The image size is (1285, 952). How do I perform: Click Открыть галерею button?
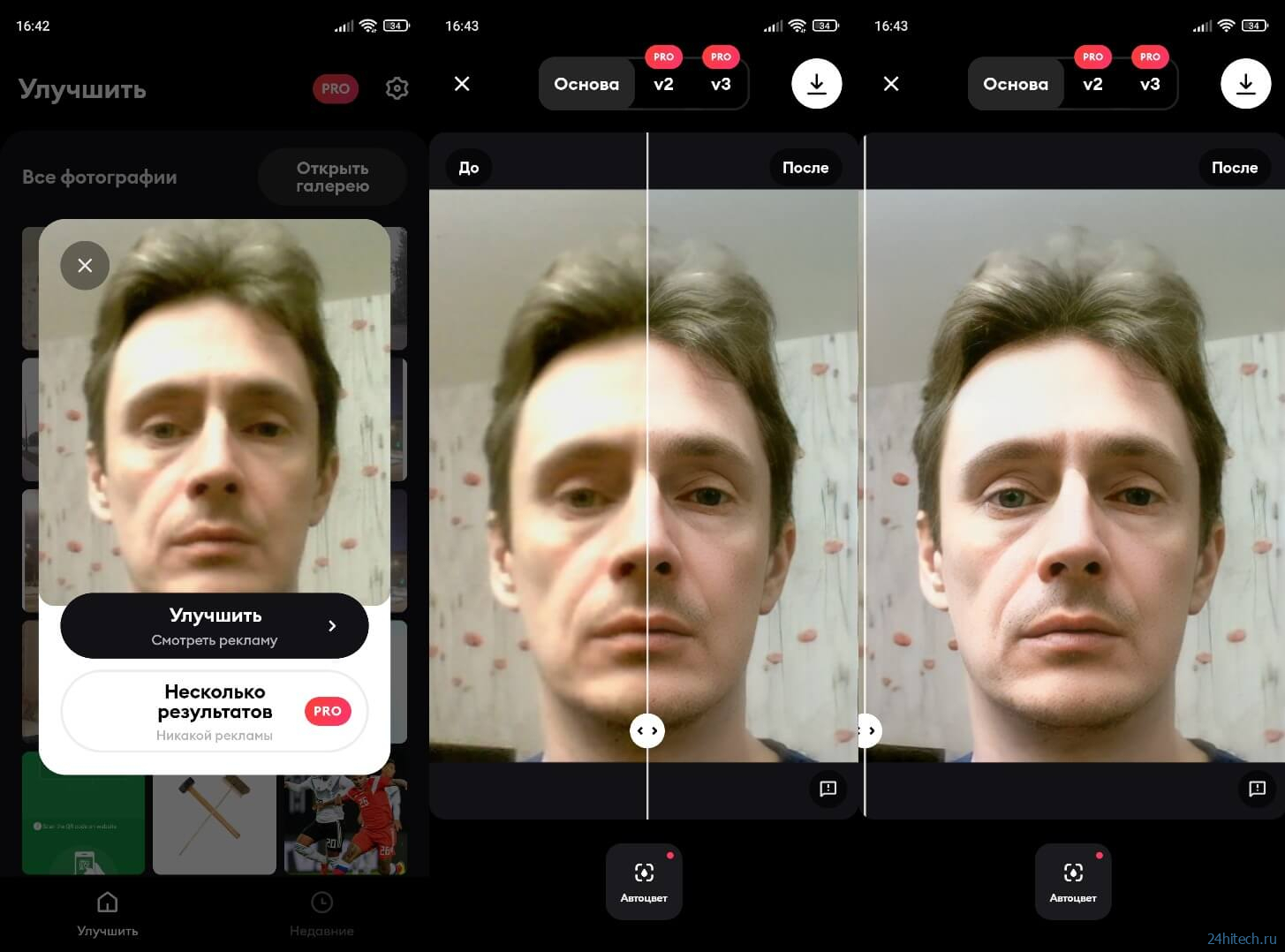coord(332,177)
